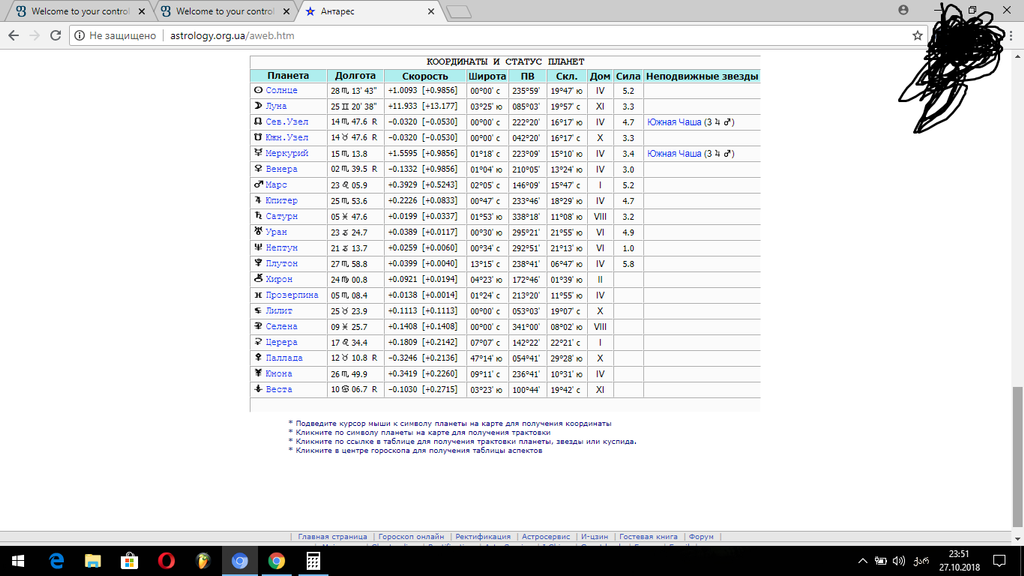Click the Windows Start button
The width and height of the screenshot is (1024, 576).
pyautogui.click(x=17, y=561)
